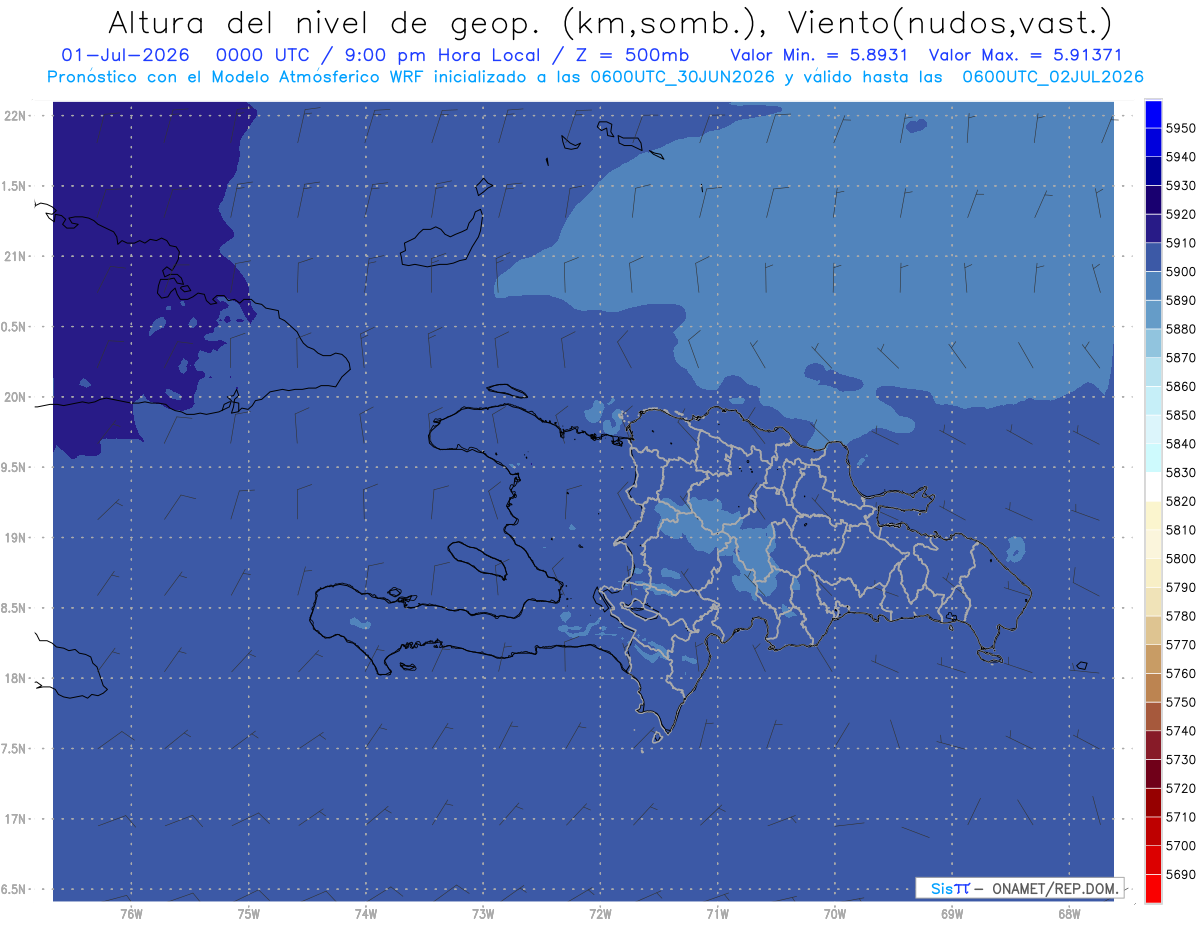
Task: Click the 5800 colorbar label
Action: tap(1181, 559)
